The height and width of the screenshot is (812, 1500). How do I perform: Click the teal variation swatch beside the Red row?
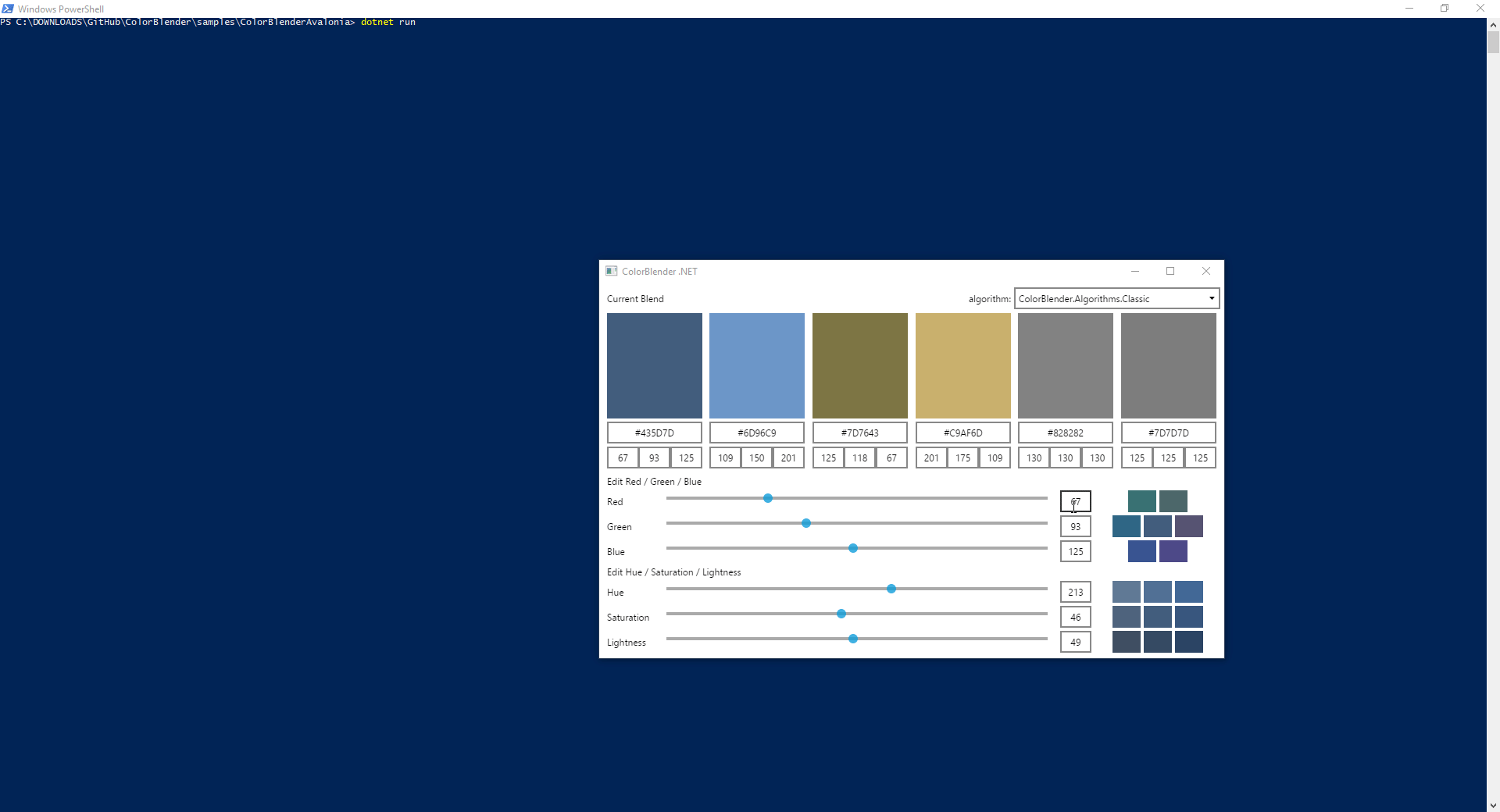pyautogui.click(x=1141, y=500)
